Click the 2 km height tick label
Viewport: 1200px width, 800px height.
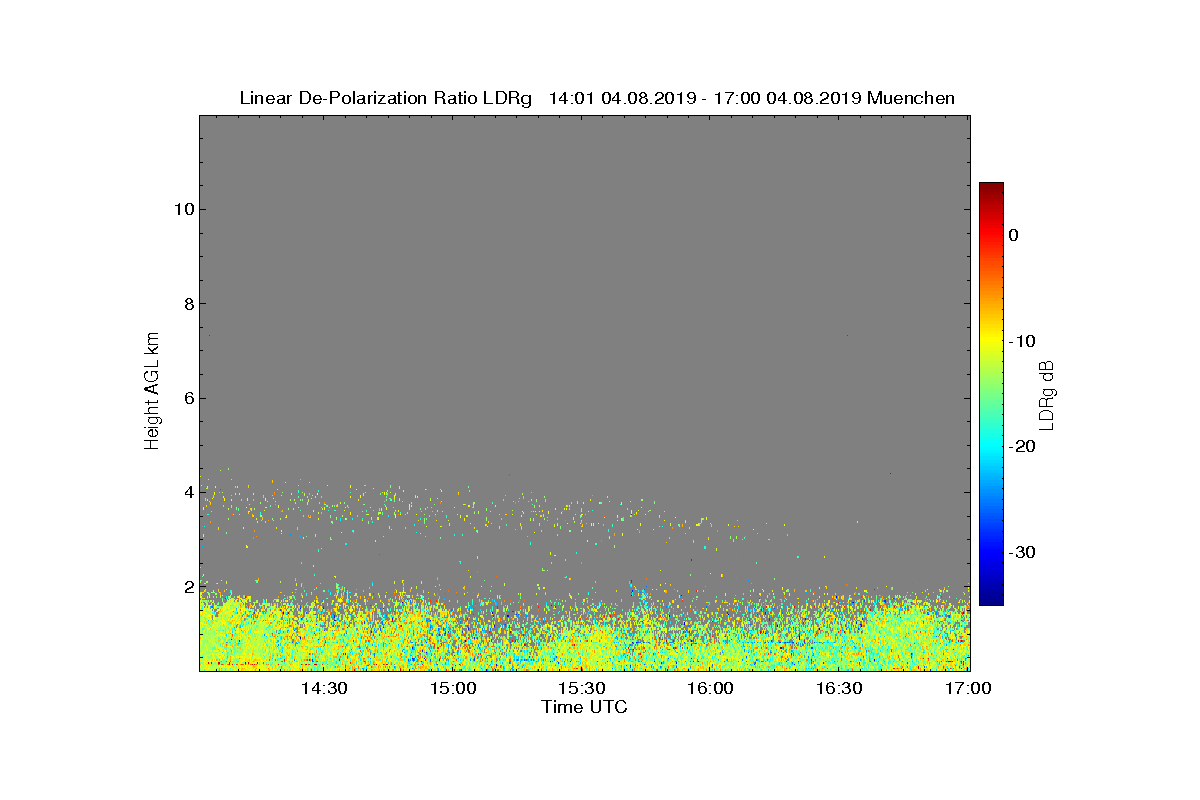[188, 586]
